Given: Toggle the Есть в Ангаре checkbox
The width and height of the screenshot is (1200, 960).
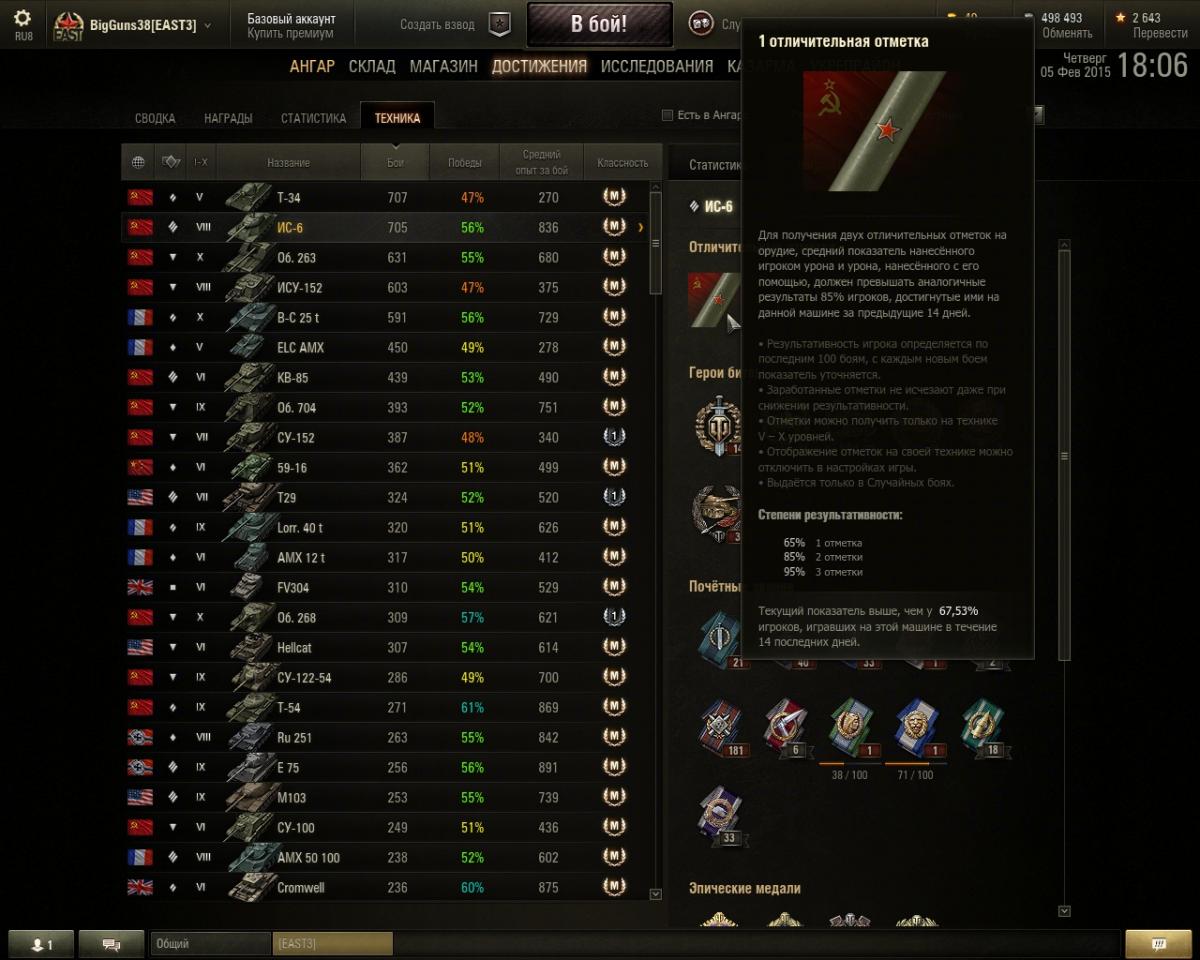Looking at the screenshot, I should [668, 115].
